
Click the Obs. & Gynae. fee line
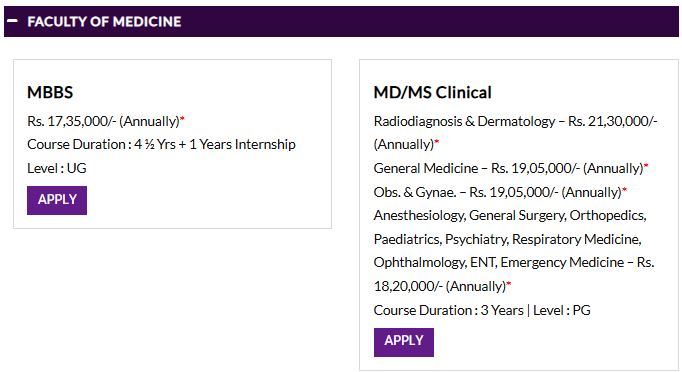(x=498, y=192)
